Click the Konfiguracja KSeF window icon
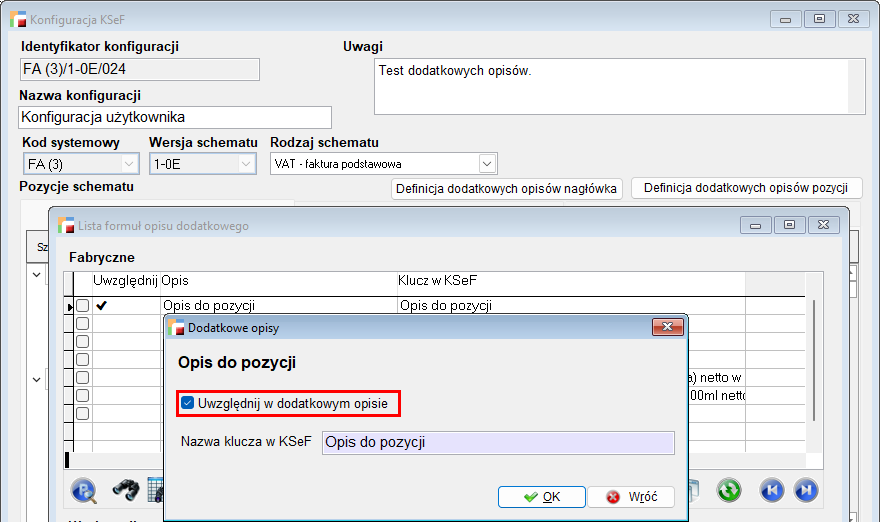 [x=19, y=19]
